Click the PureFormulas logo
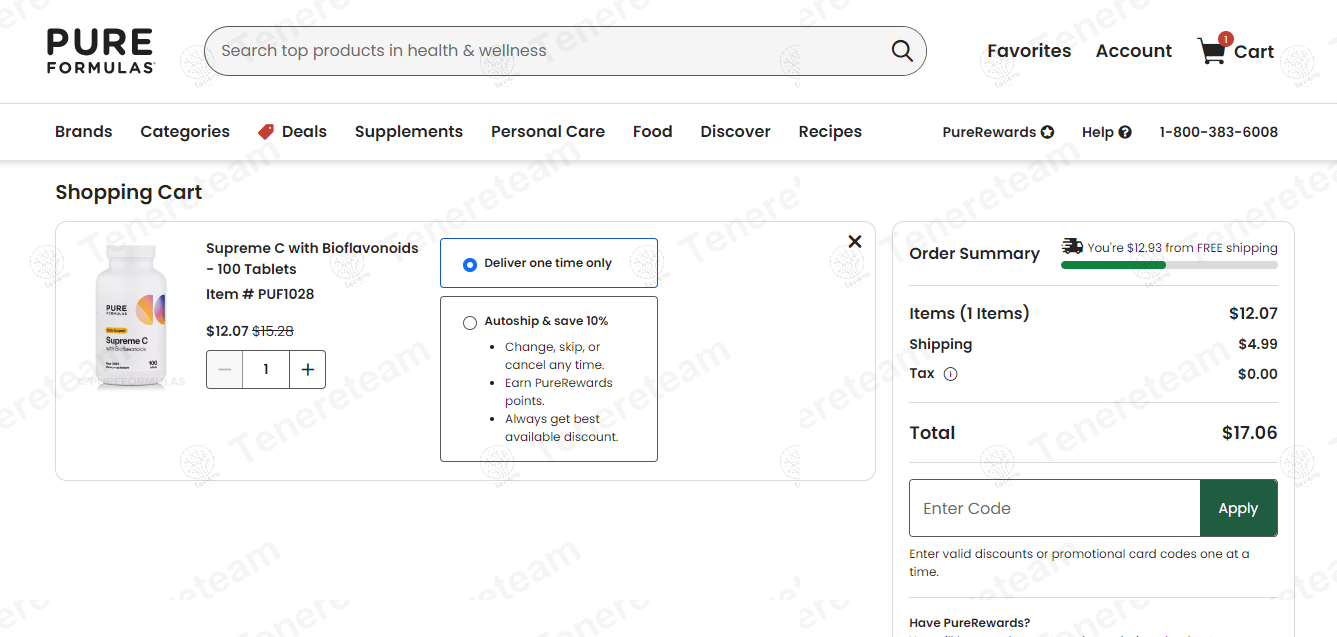1337x637 pixels. (x=101, y=51)
